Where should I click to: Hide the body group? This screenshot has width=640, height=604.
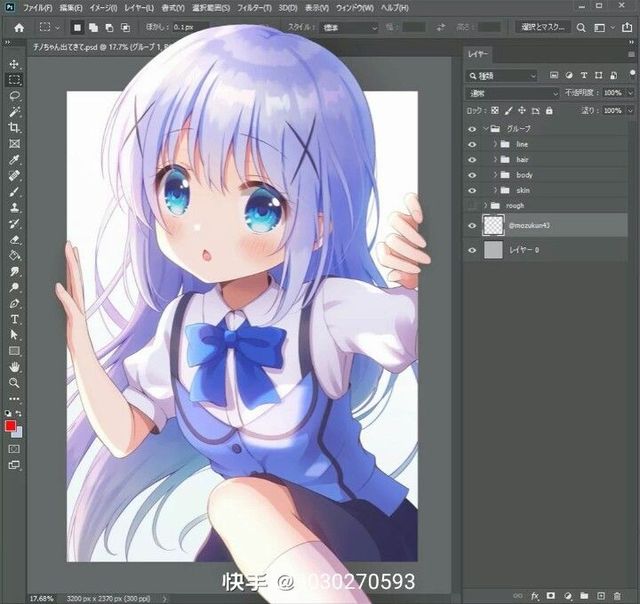click(x=472, y=175)
